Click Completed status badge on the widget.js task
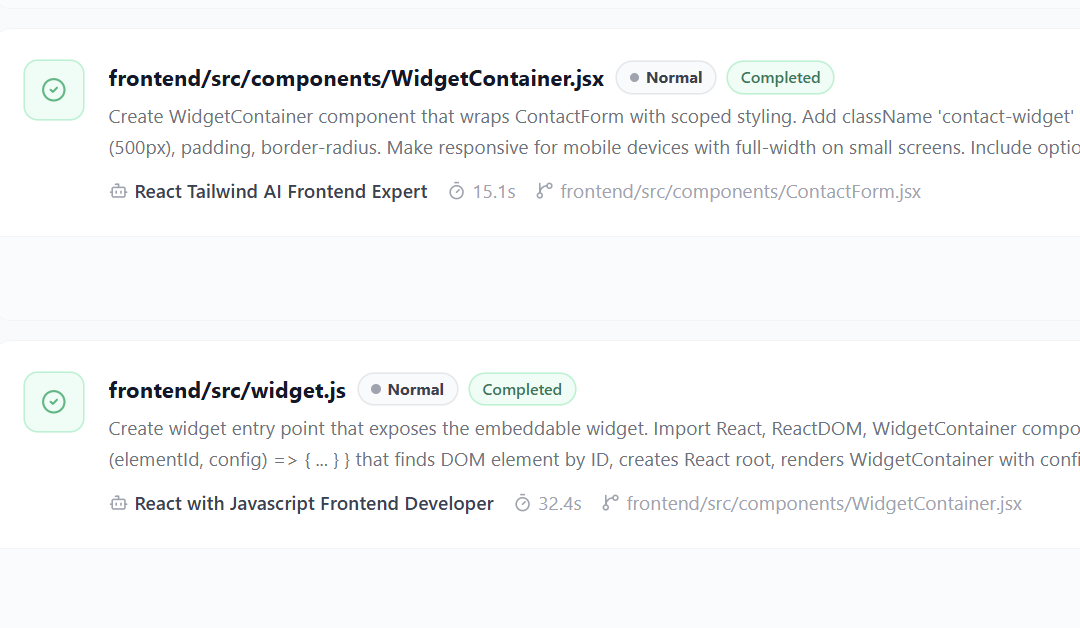Viewport: 1080px width, 628px height. coord(522,390)
